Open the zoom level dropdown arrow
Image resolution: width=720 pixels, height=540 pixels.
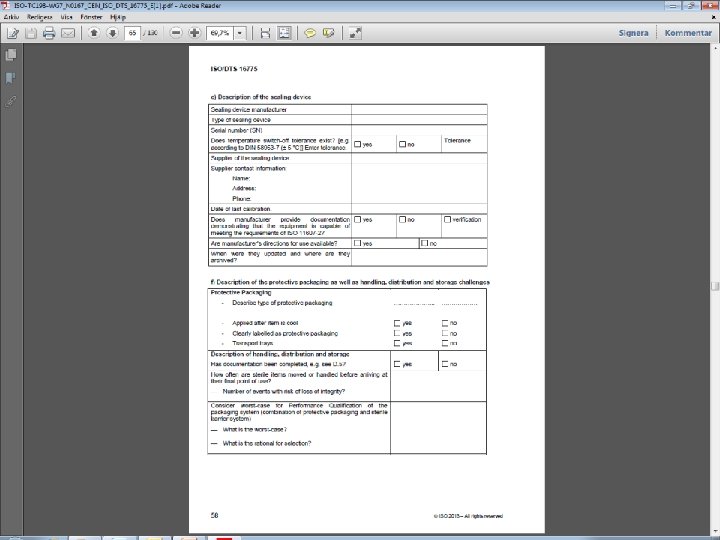tap(240, 33)
